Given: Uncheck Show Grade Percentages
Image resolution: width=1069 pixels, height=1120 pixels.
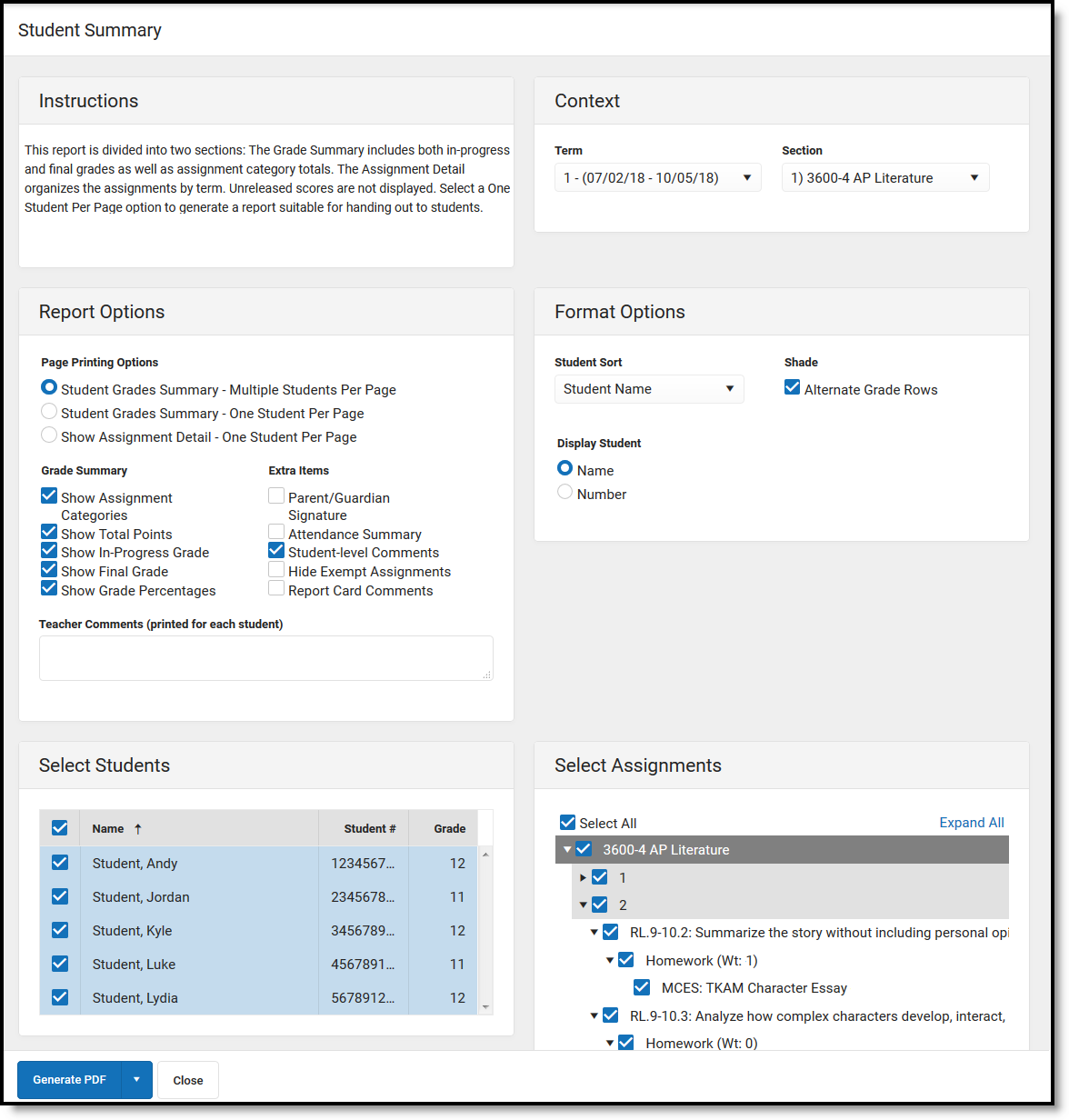Looking at the screenshot, I should pos(49,588).
